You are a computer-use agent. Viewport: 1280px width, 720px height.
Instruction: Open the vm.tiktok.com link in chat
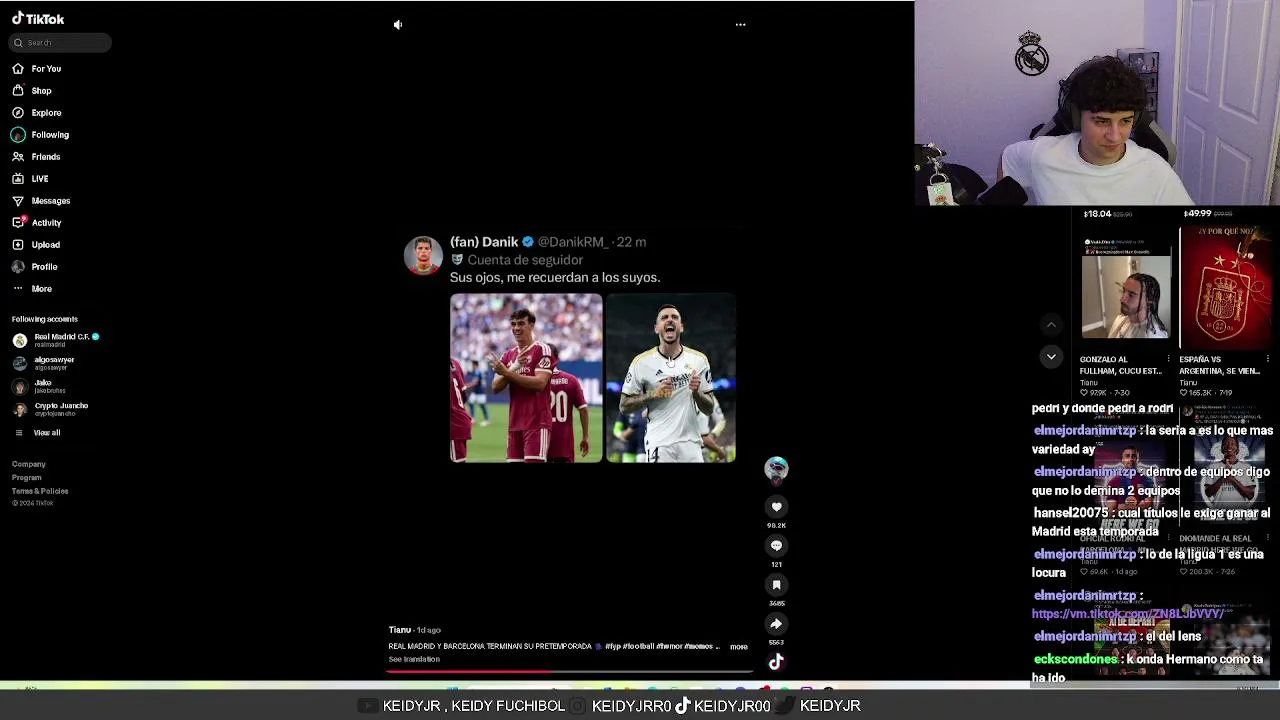tap(1128, 613)
